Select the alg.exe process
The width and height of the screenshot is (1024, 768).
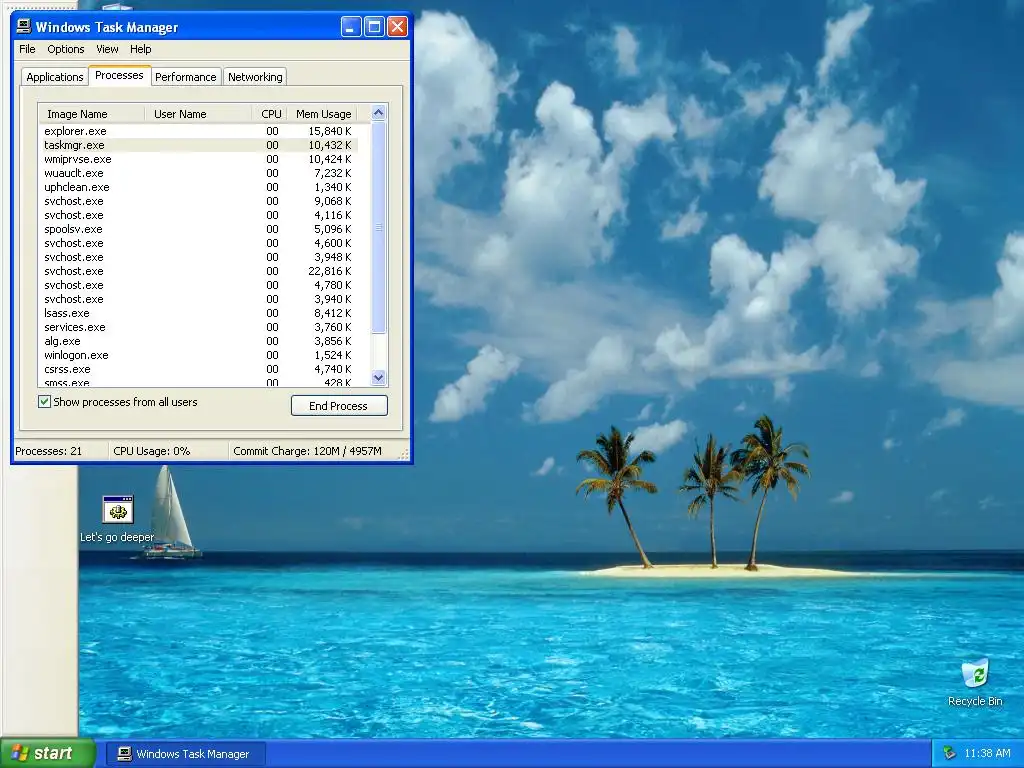(x=199, y=341)
